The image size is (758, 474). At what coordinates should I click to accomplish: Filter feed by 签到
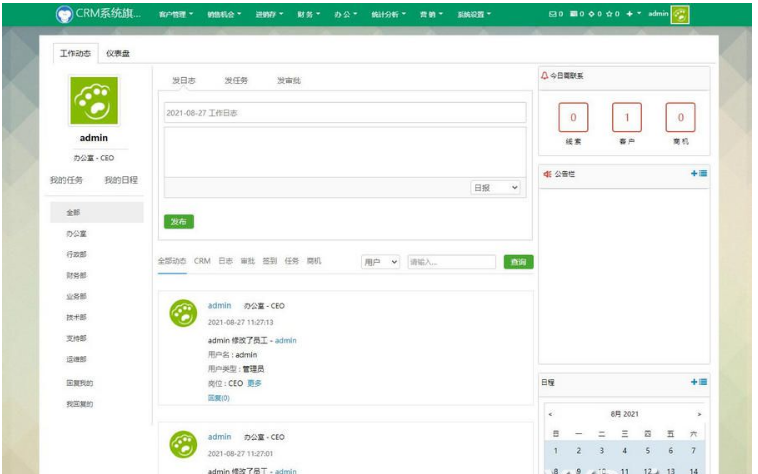(270, 261)
